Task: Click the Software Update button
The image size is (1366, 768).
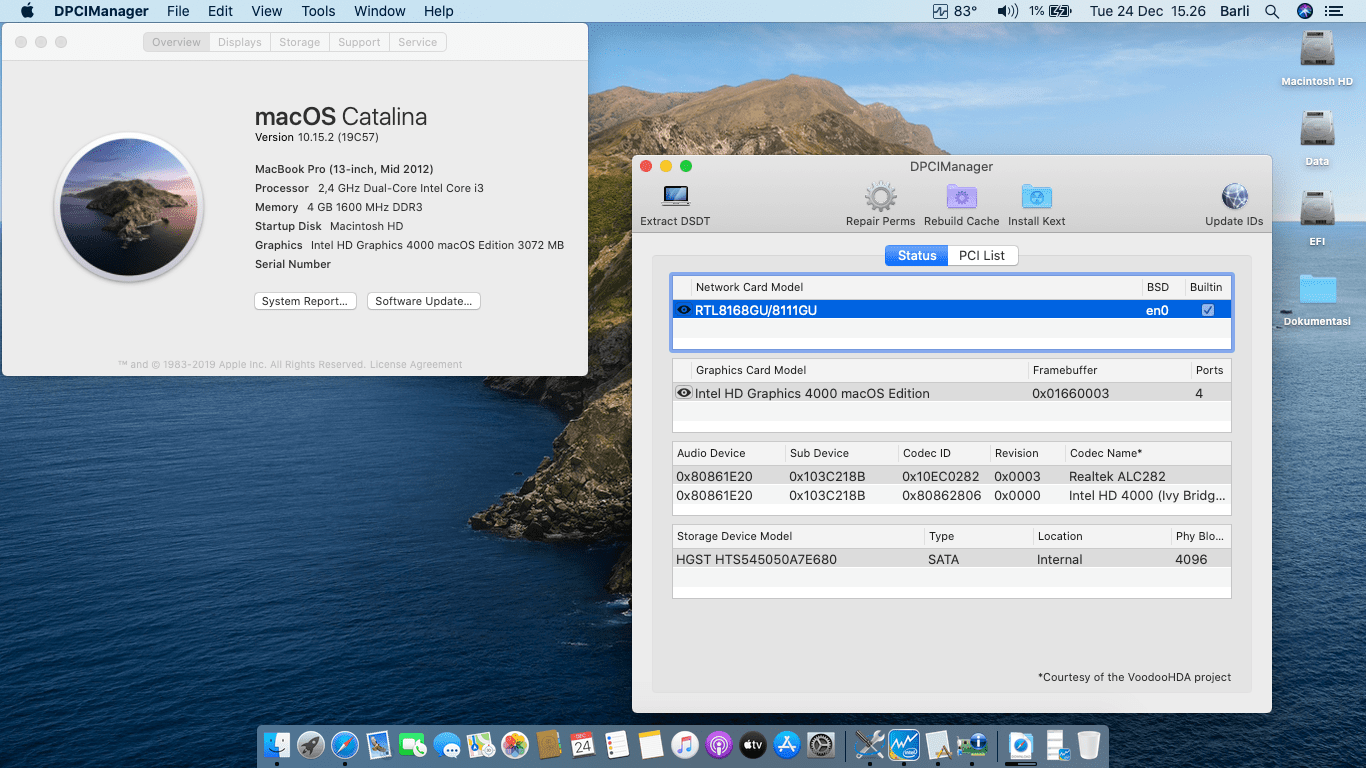Action: (423, 301)
